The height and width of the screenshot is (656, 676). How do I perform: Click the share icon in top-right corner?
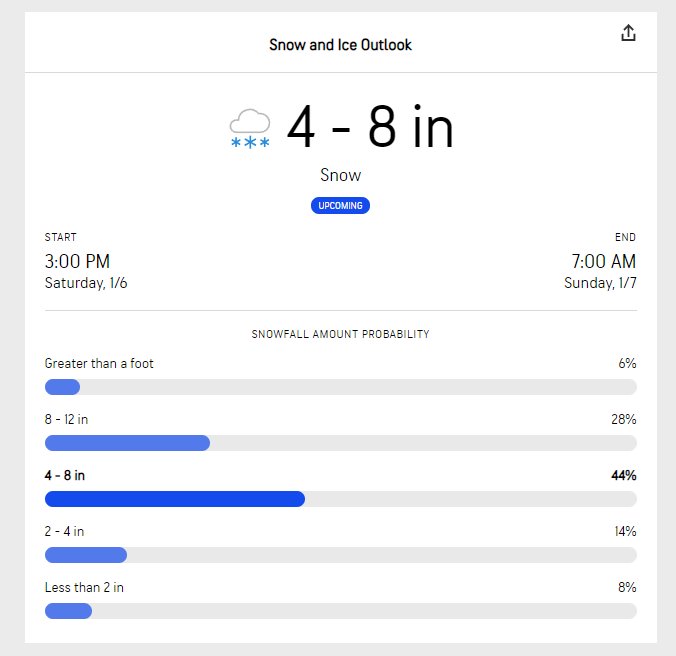point(628,33)
